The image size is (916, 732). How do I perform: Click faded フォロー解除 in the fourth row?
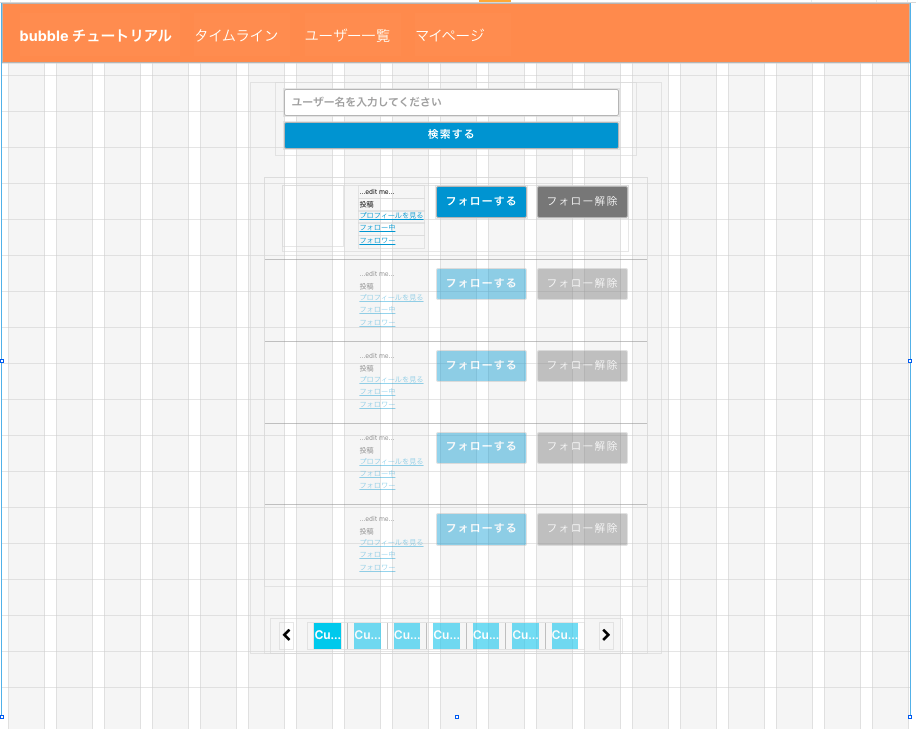[582, 447]
